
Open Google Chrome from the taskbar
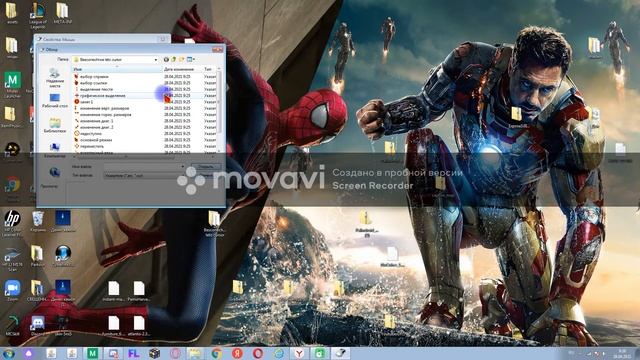[x=216, y=353]
